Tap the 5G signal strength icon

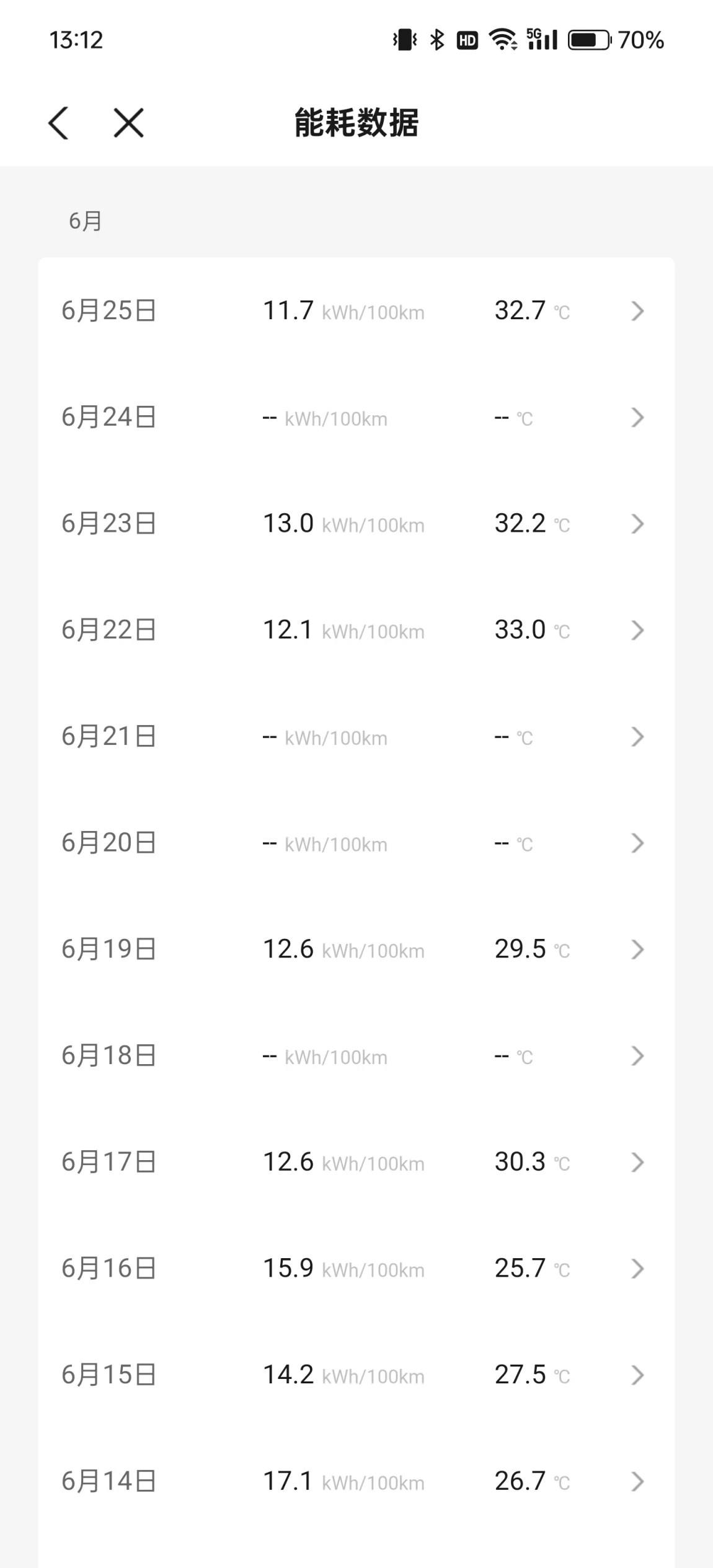[542, 40]
